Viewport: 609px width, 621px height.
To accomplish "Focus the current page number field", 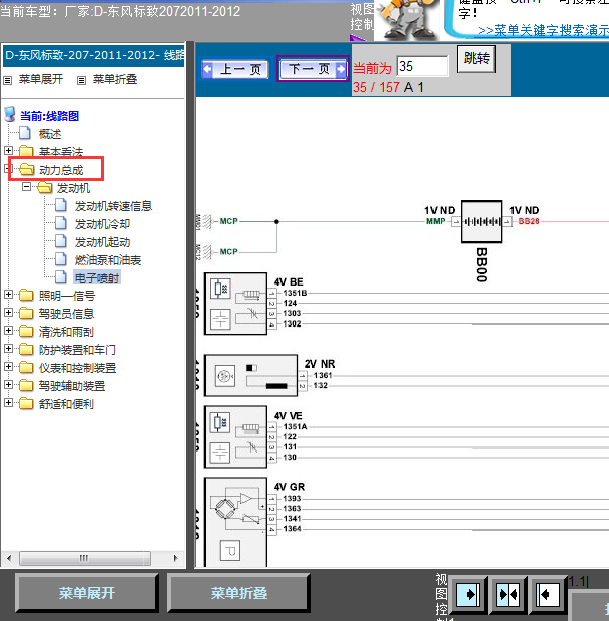I will tap(422, 66).
